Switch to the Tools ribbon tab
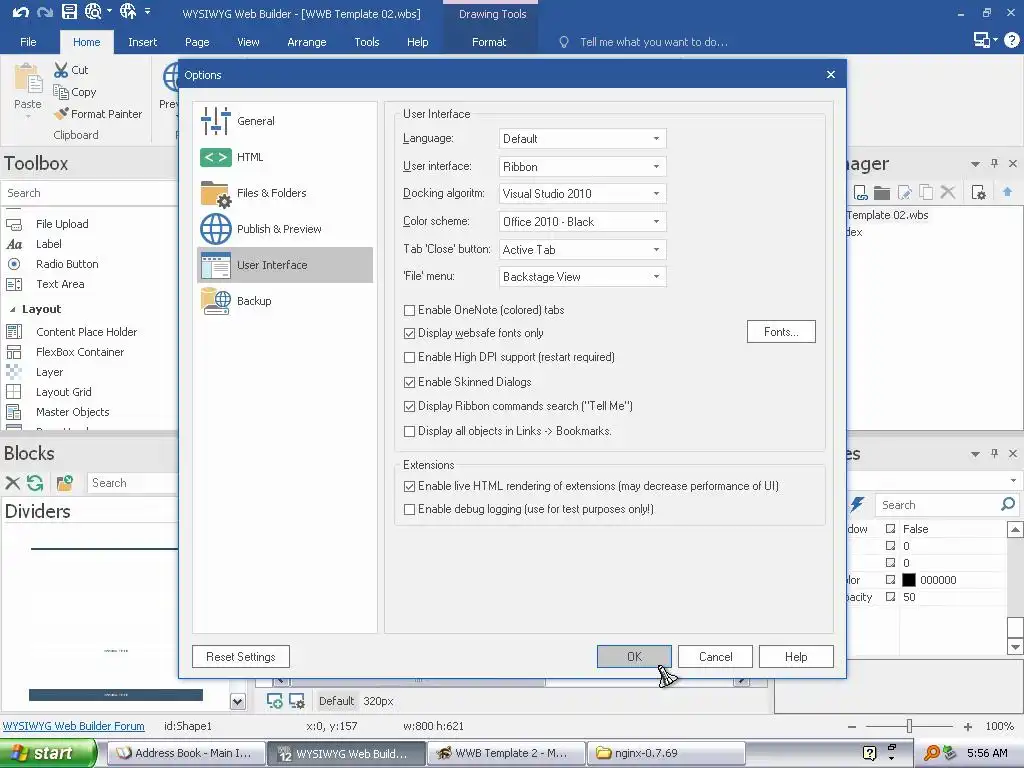This screenshot has height=768, width=1024. 366,42
